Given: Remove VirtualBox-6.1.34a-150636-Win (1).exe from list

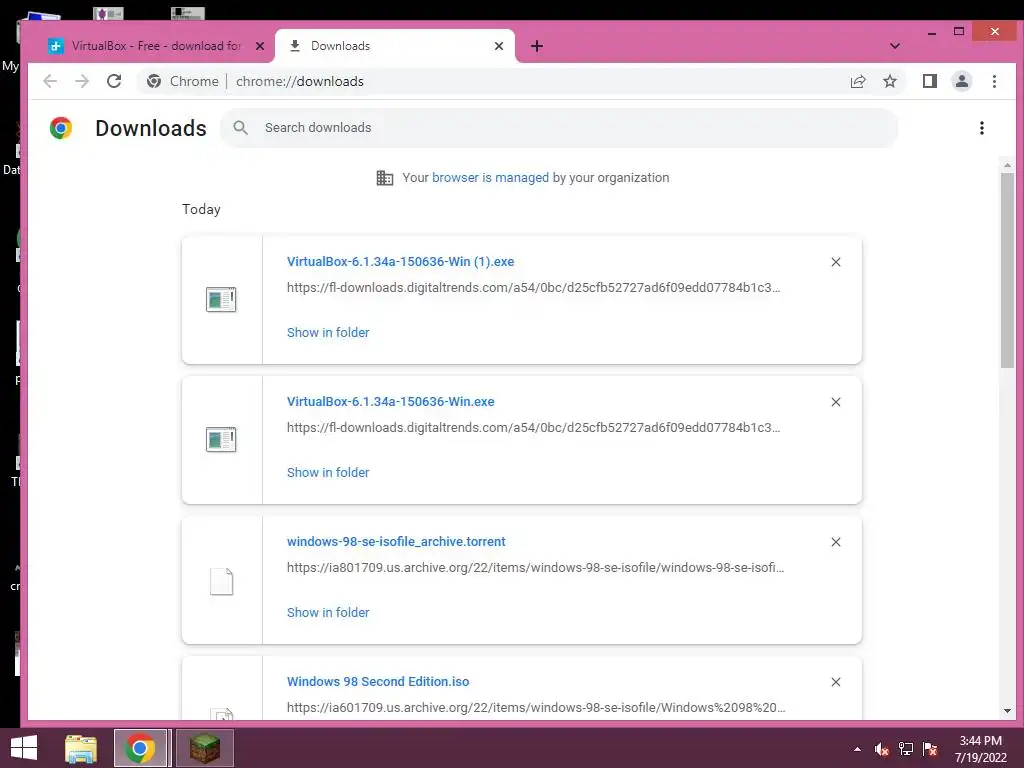Looking at the screenshot, I should click(x=836, y=262).
